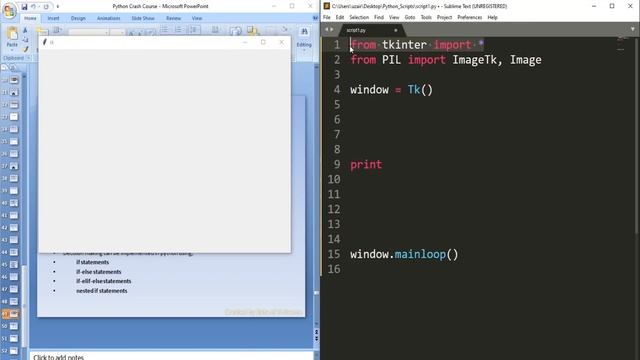Viewport: 640px width, 360px height.
Task: Click 'if-elif-else statements' bullet text
Action: (x=104, y=281)
